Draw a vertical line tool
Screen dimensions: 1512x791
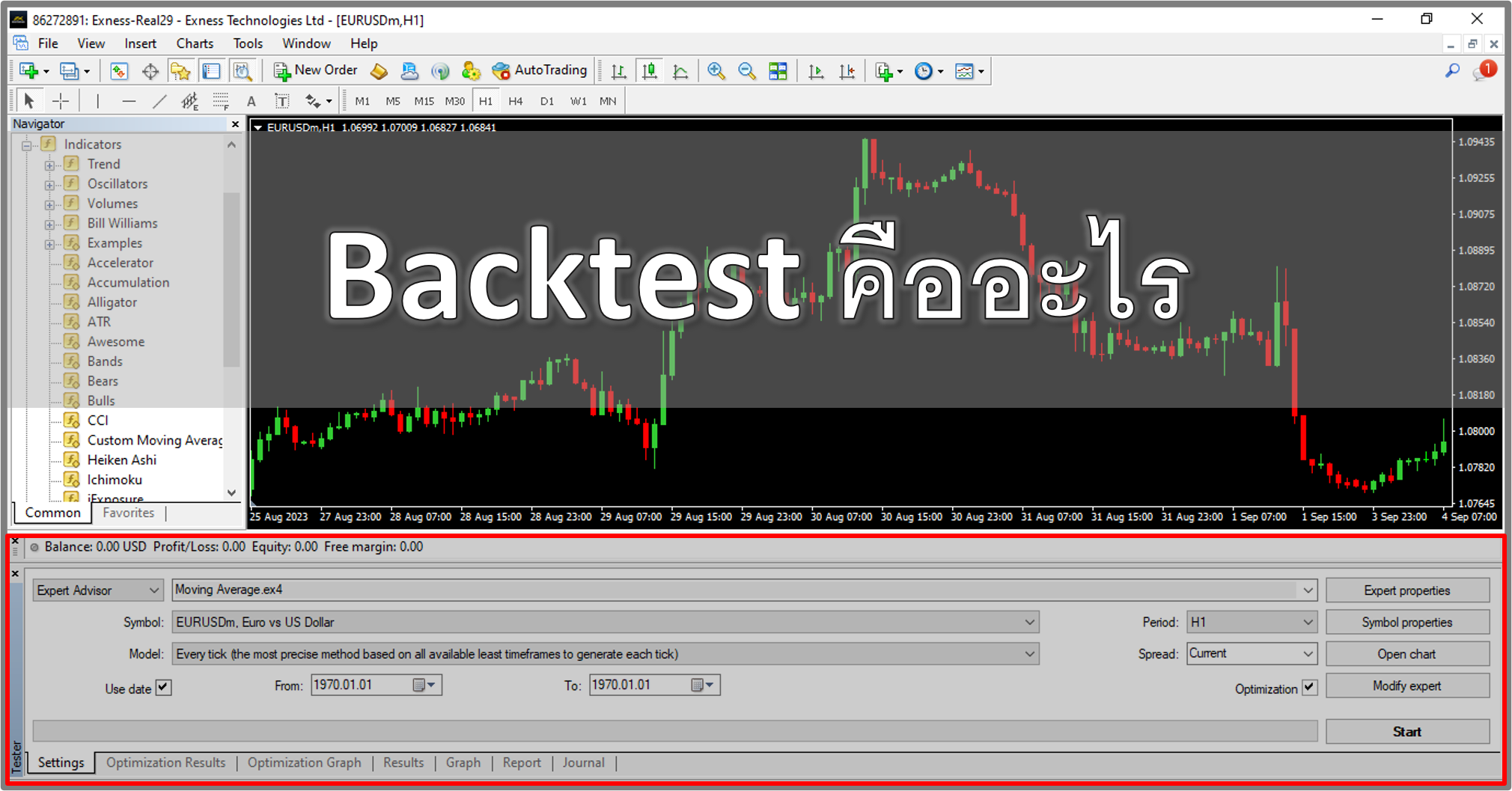(97, 100)
